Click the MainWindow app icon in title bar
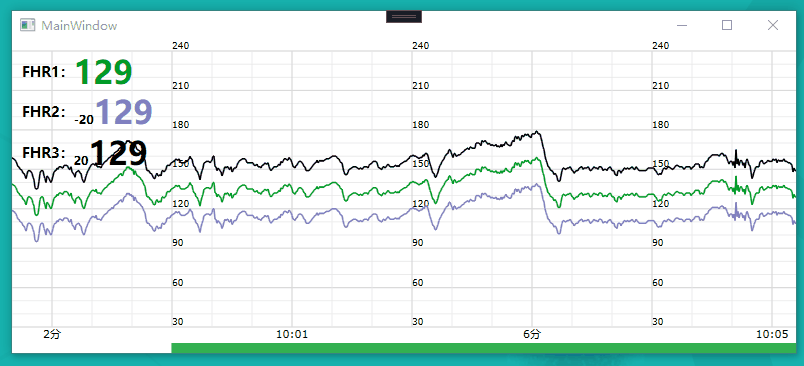This screenshot has height=366, width=804. click(27, 25)
